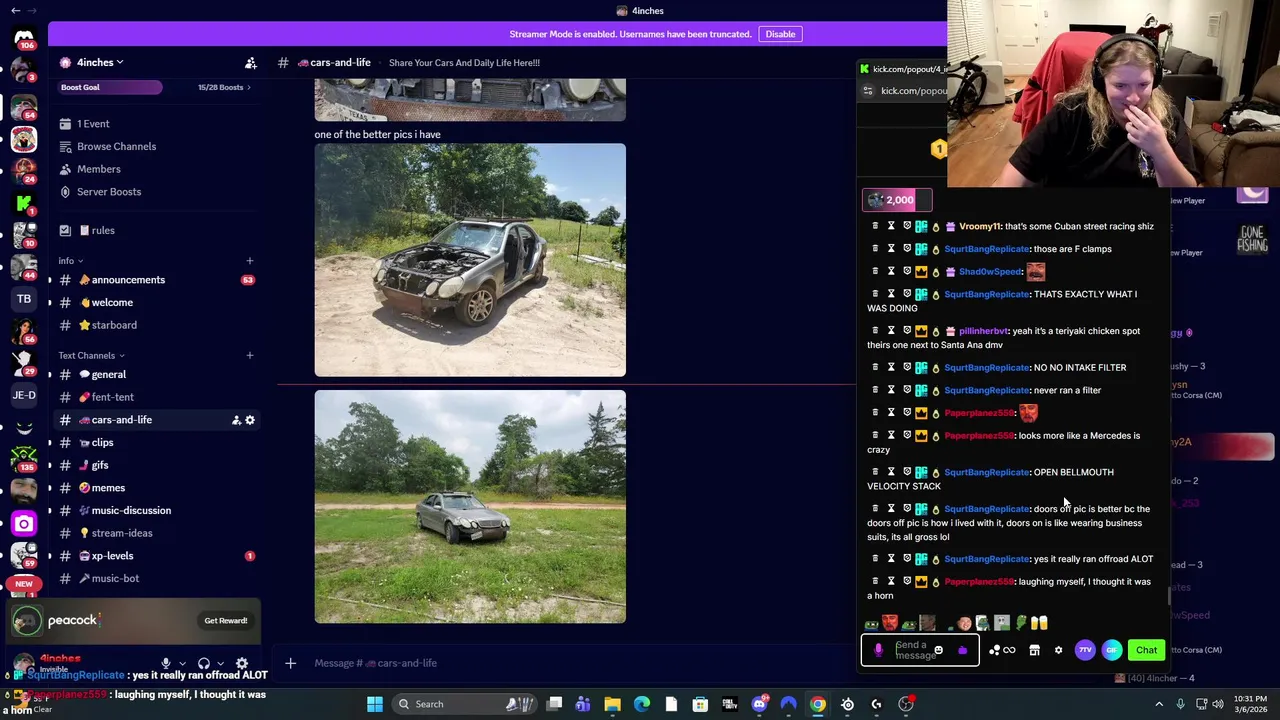Open Kick chat emoji picker
This screenshot has height=720, width=1280.
click(938, 650)
